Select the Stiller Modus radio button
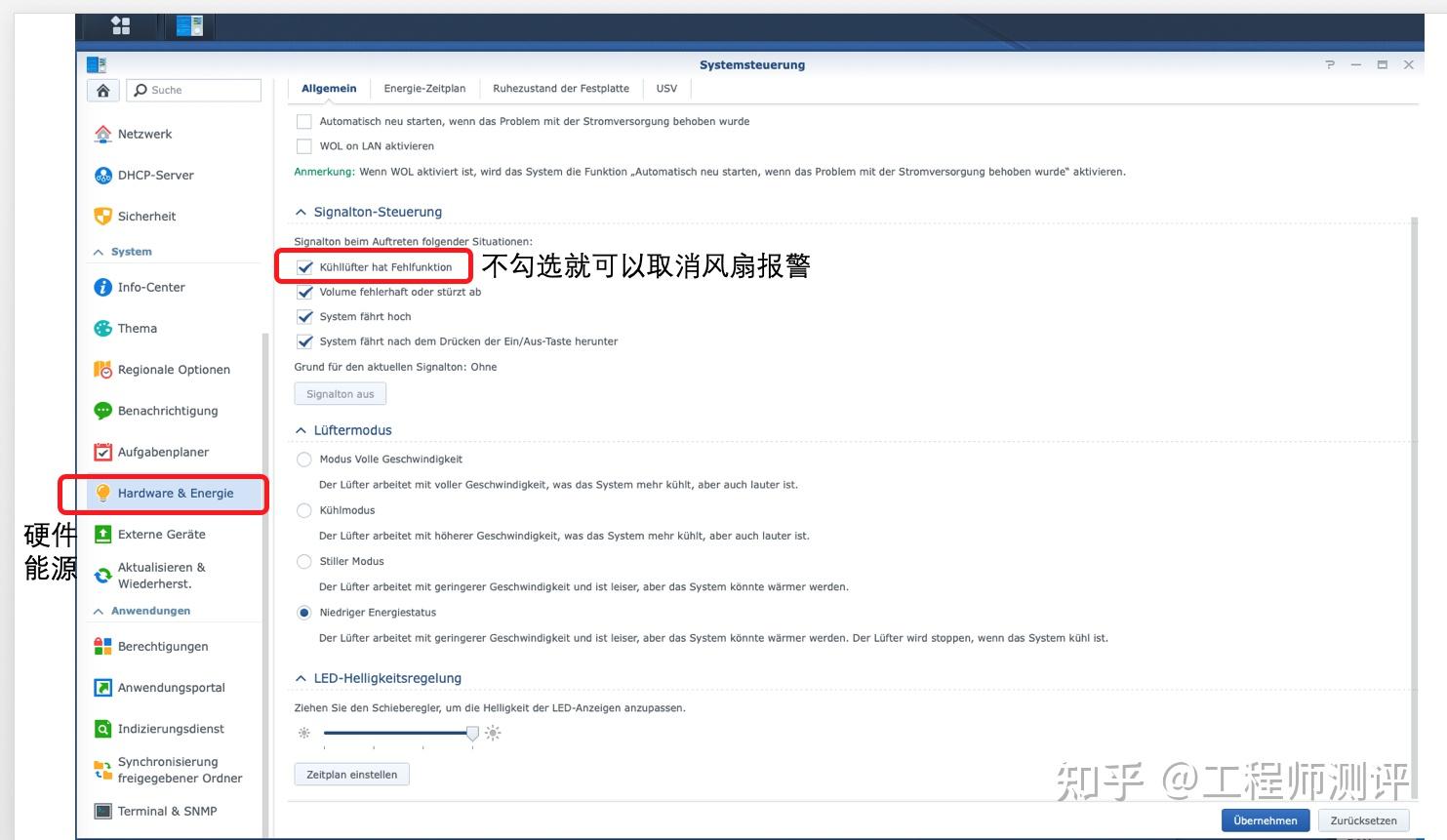1447x840 pixels. [303, 561]
